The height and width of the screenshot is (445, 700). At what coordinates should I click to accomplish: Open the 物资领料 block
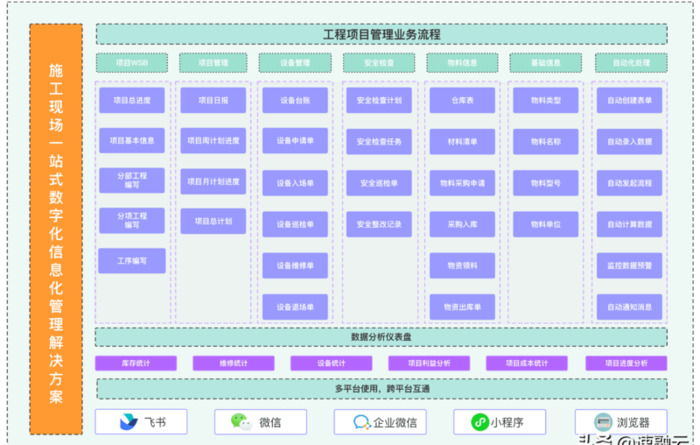[x=462, y=266]
